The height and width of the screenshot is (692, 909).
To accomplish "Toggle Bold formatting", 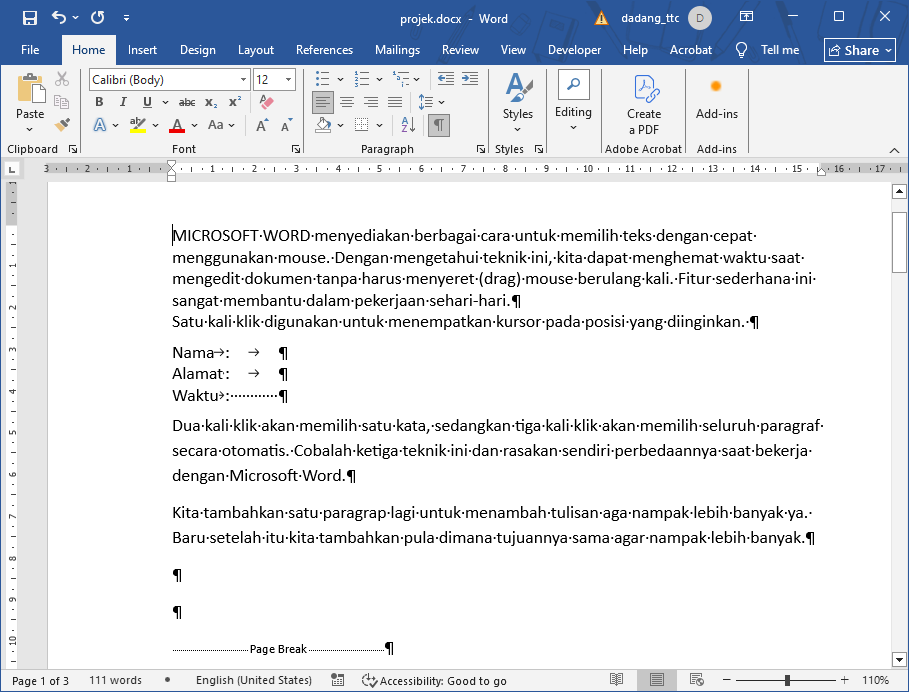I will (99, 102).
